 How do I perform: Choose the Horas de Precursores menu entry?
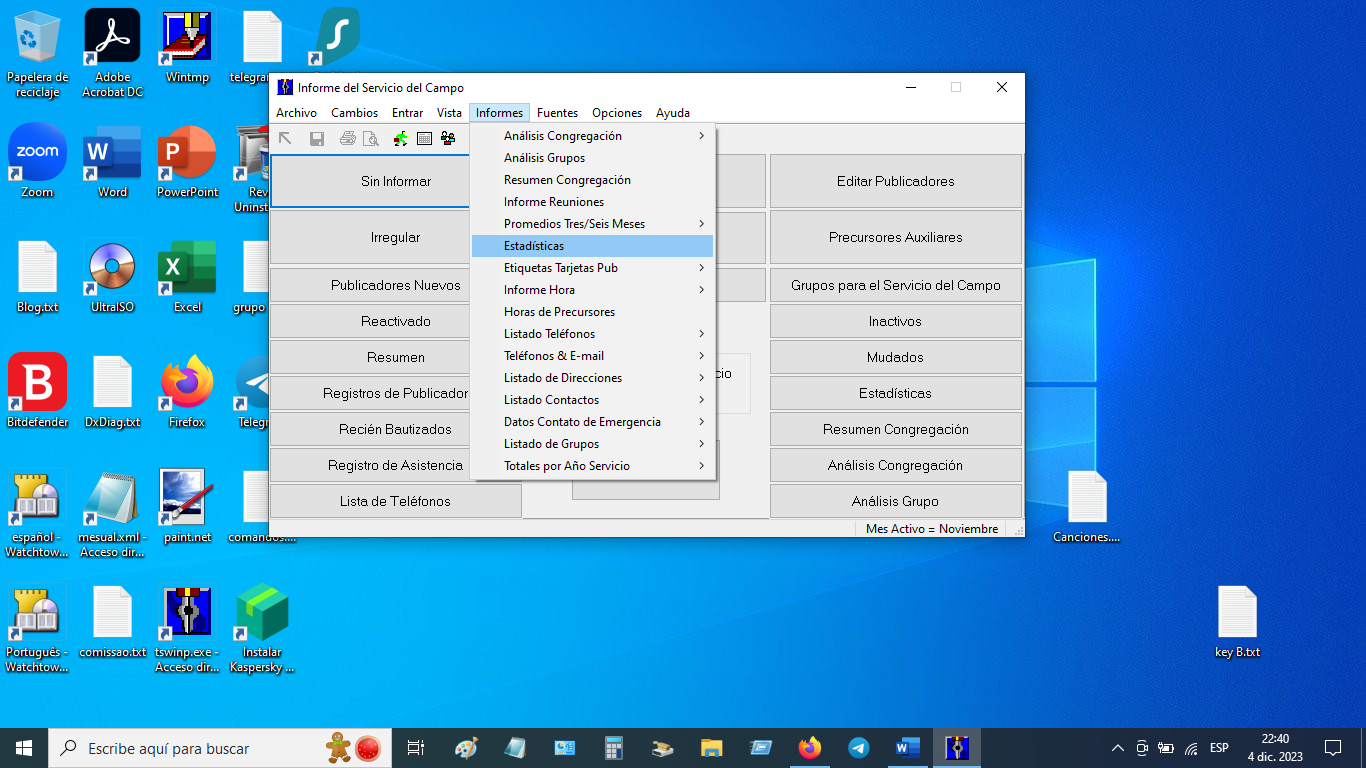click(559, 312)
